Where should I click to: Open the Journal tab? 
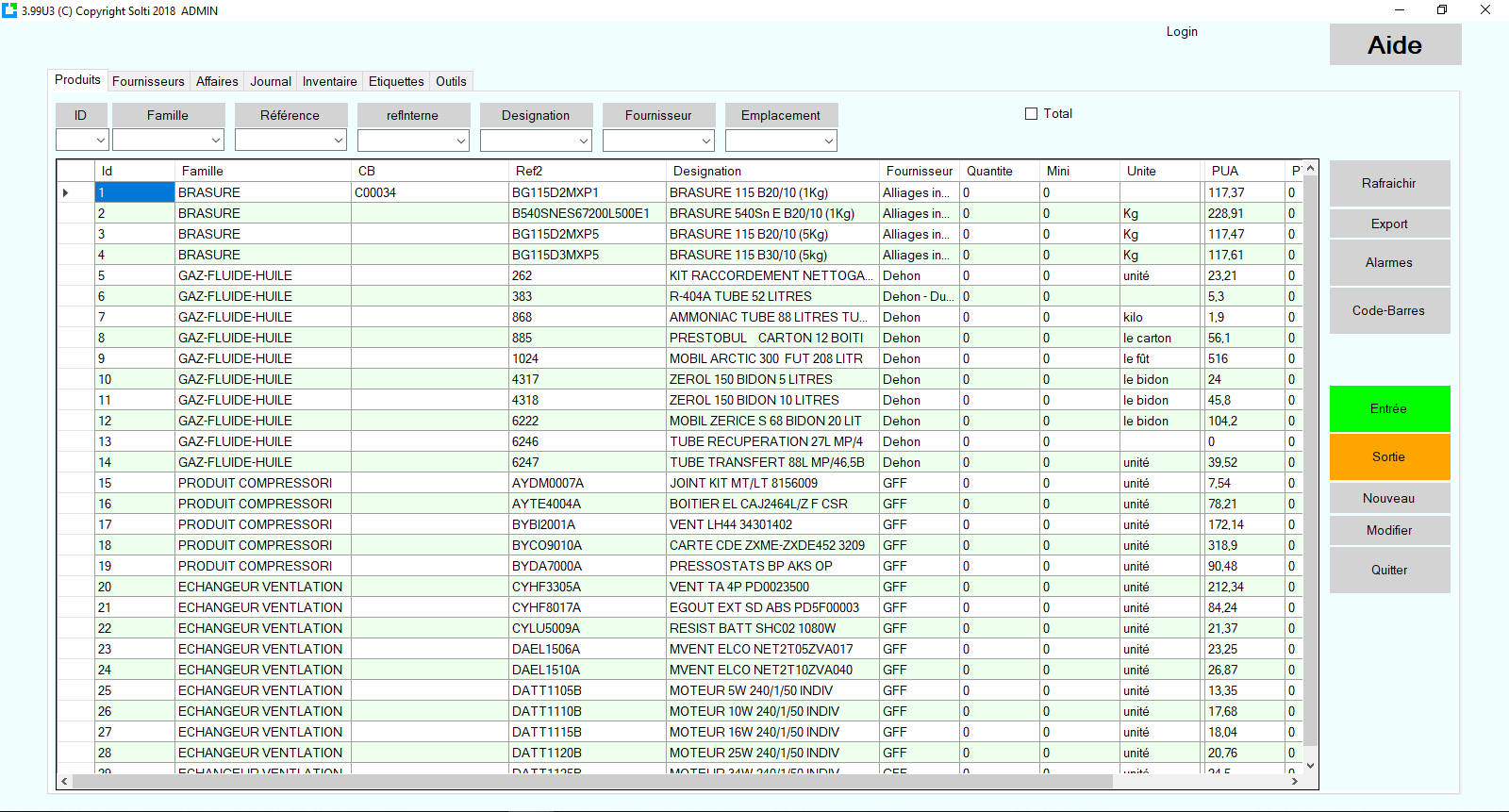point(271,81)
